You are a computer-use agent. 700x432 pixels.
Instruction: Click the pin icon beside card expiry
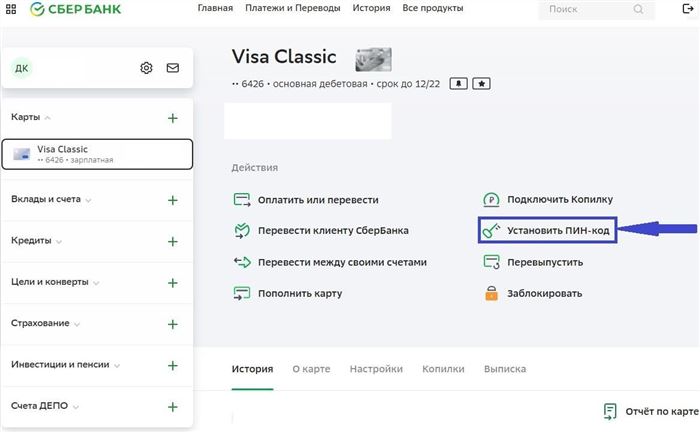pyautogui.click(x=458, y=83)
